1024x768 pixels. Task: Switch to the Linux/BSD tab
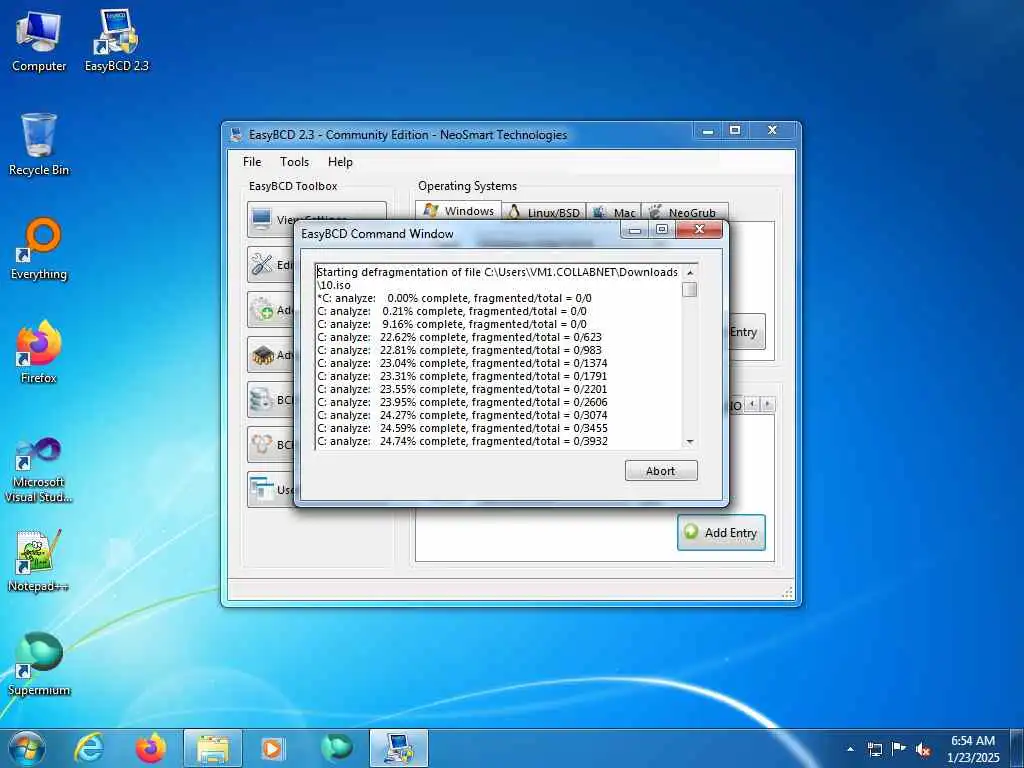click(x=544, y=212)
